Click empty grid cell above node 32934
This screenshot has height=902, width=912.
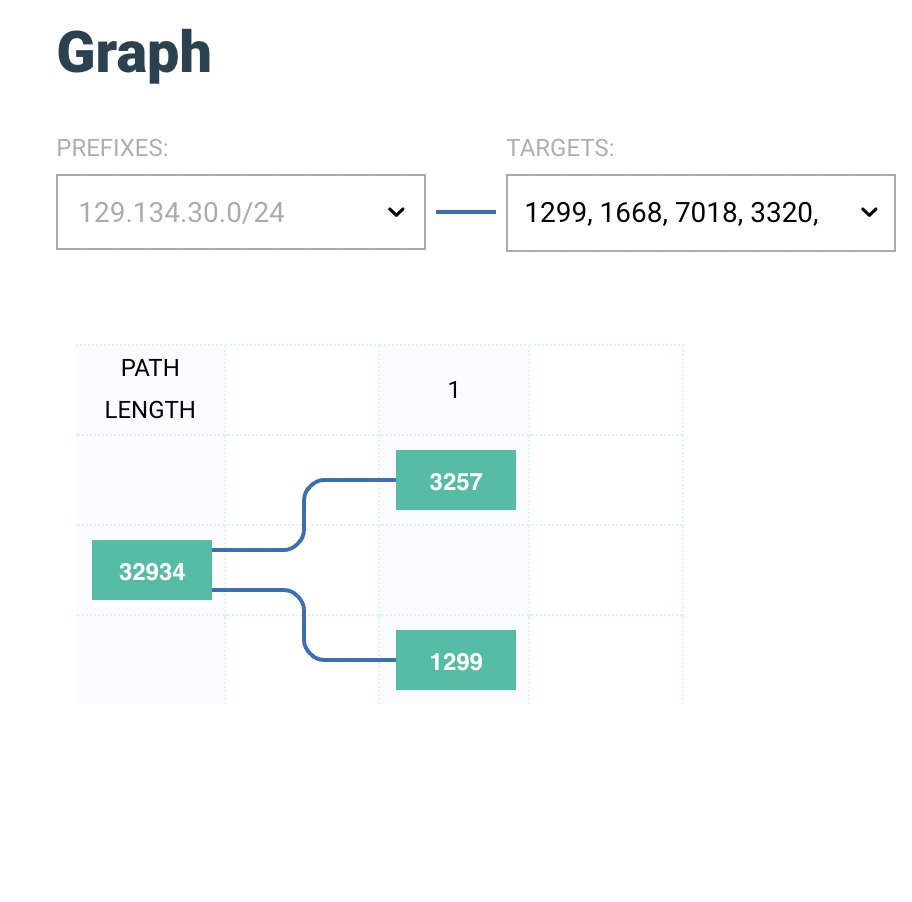click(150, 480)
